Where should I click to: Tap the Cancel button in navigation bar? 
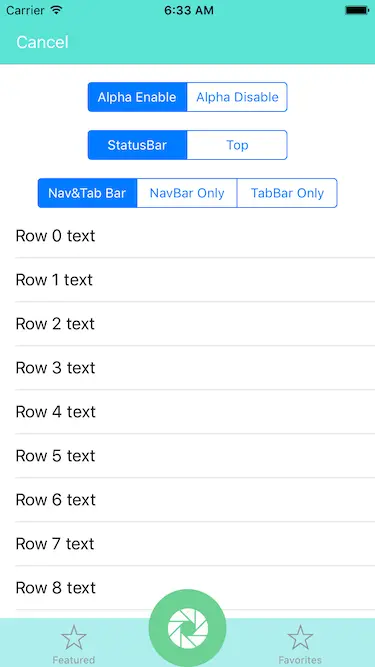(x=42, y=42)
